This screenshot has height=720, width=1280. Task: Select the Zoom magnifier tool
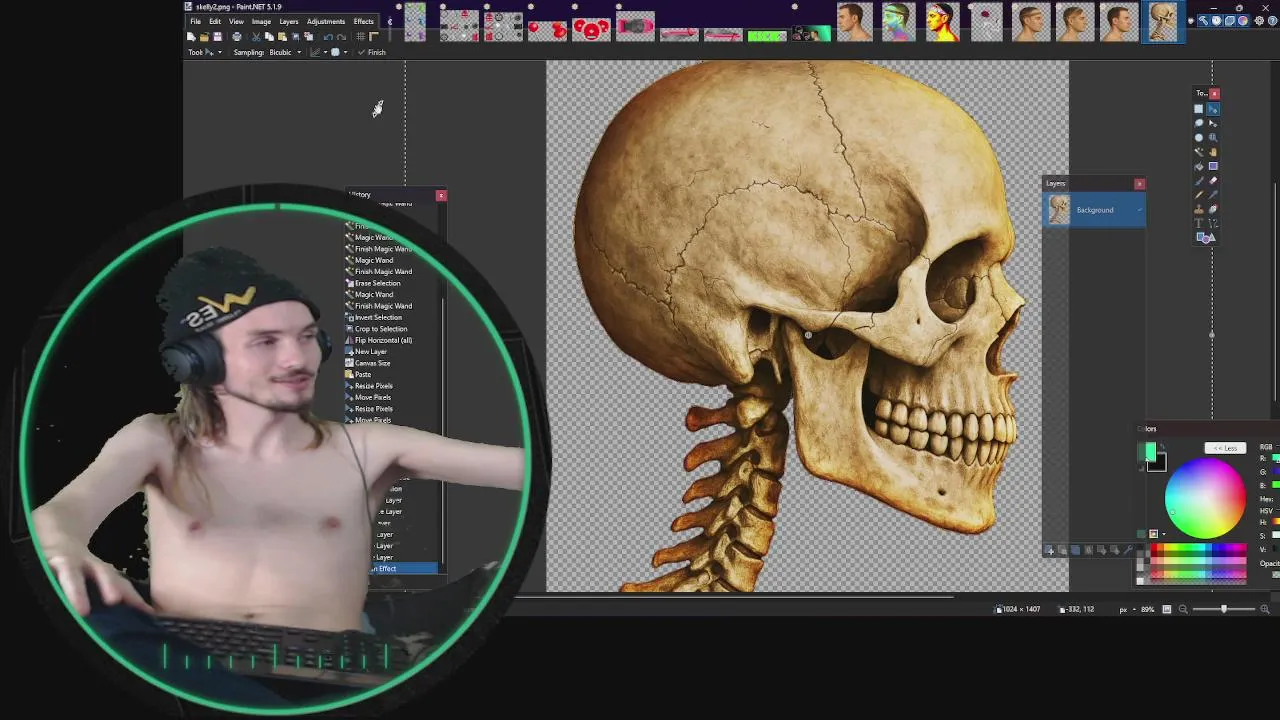click(x=1213, y=138)
